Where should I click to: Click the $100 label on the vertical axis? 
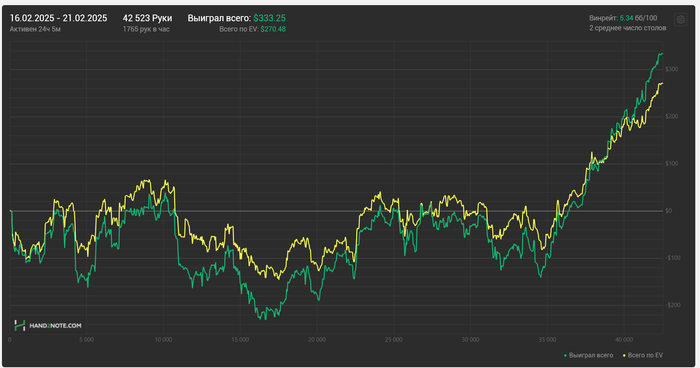pos(671,163)
